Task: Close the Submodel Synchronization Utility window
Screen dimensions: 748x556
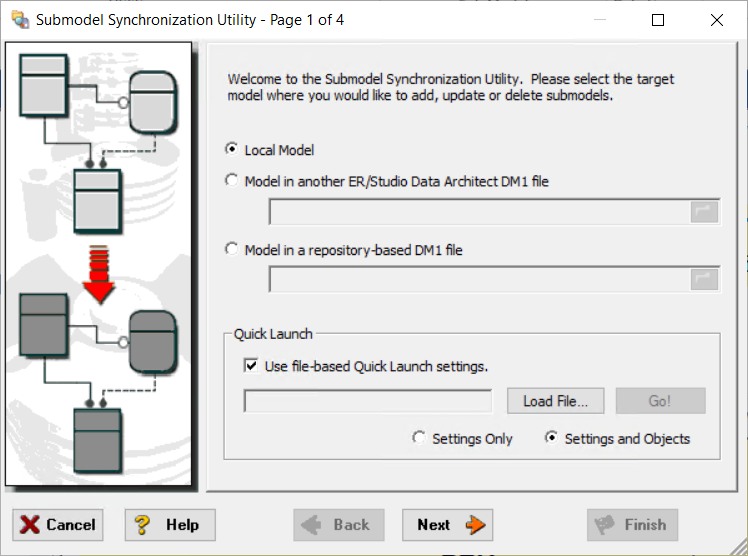Action: click(717, 20)
